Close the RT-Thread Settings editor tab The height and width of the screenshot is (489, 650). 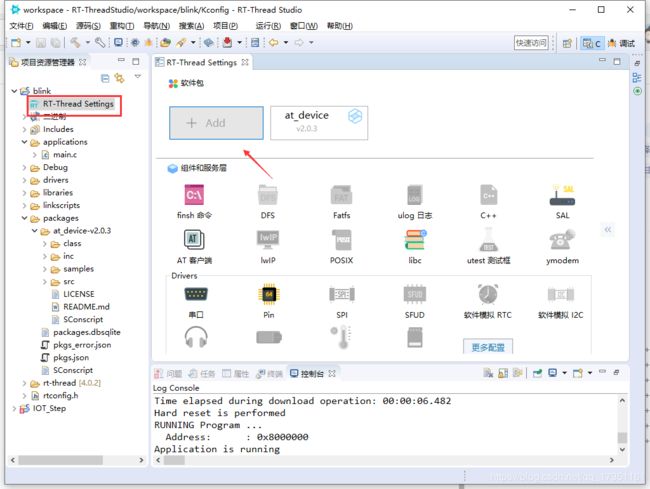click(x=245, y=62)
